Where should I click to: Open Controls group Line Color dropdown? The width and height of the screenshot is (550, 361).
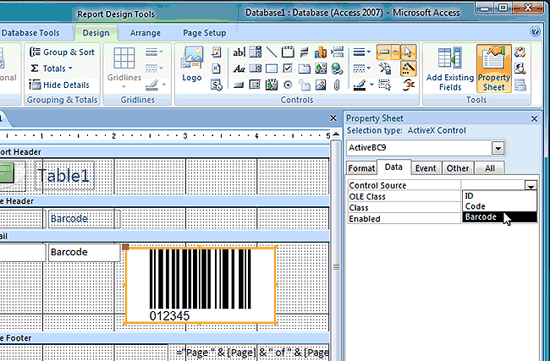pyautogui.click(x=363, y=85)
